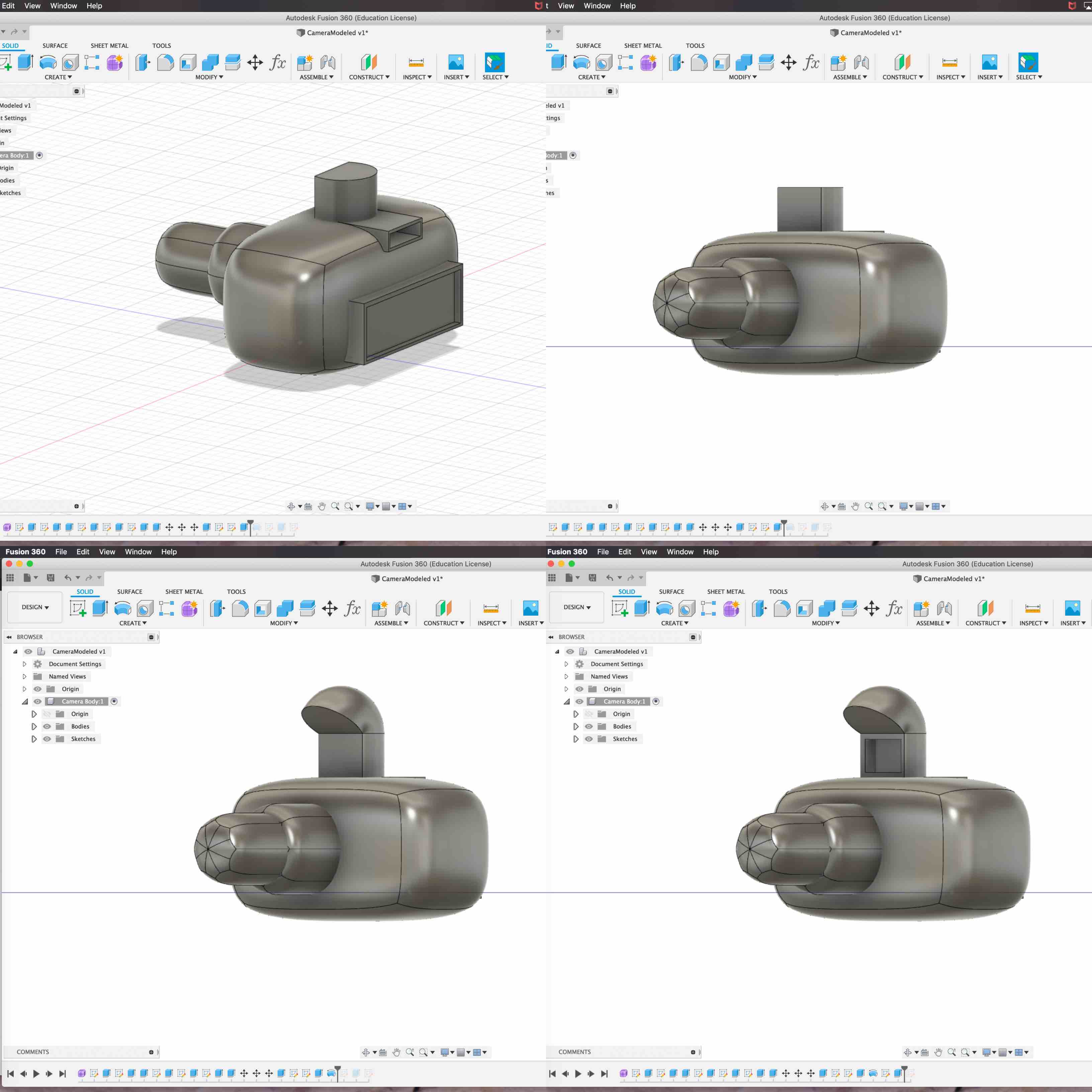Switch to SURFACE tab in lower-left window
This screenshot has width=1092, height=1092.
tap(129, 592)
